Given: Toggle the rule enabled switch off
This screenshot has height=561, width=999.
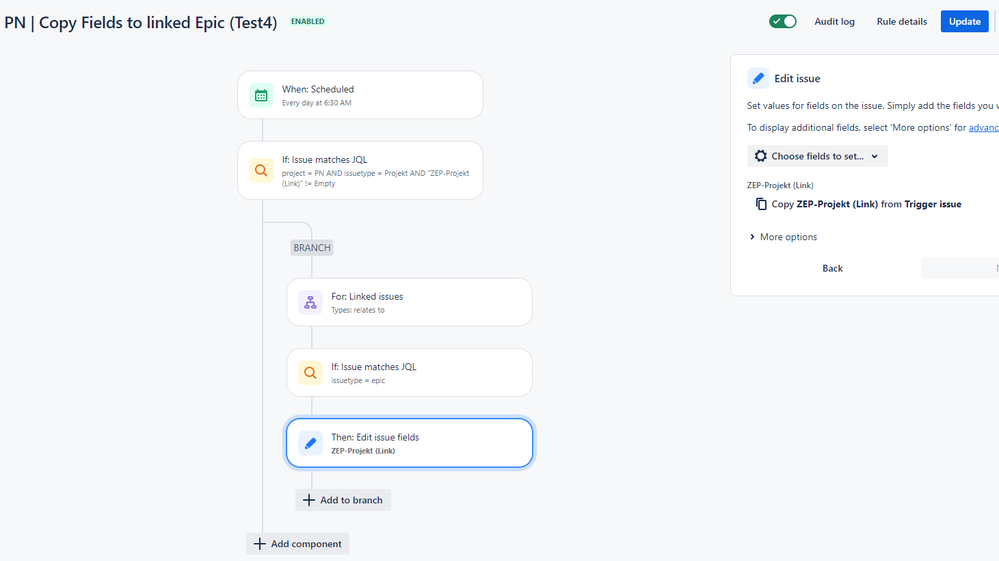Looking at the screenshot, I should pyautogui.click(x=782, y=22).
